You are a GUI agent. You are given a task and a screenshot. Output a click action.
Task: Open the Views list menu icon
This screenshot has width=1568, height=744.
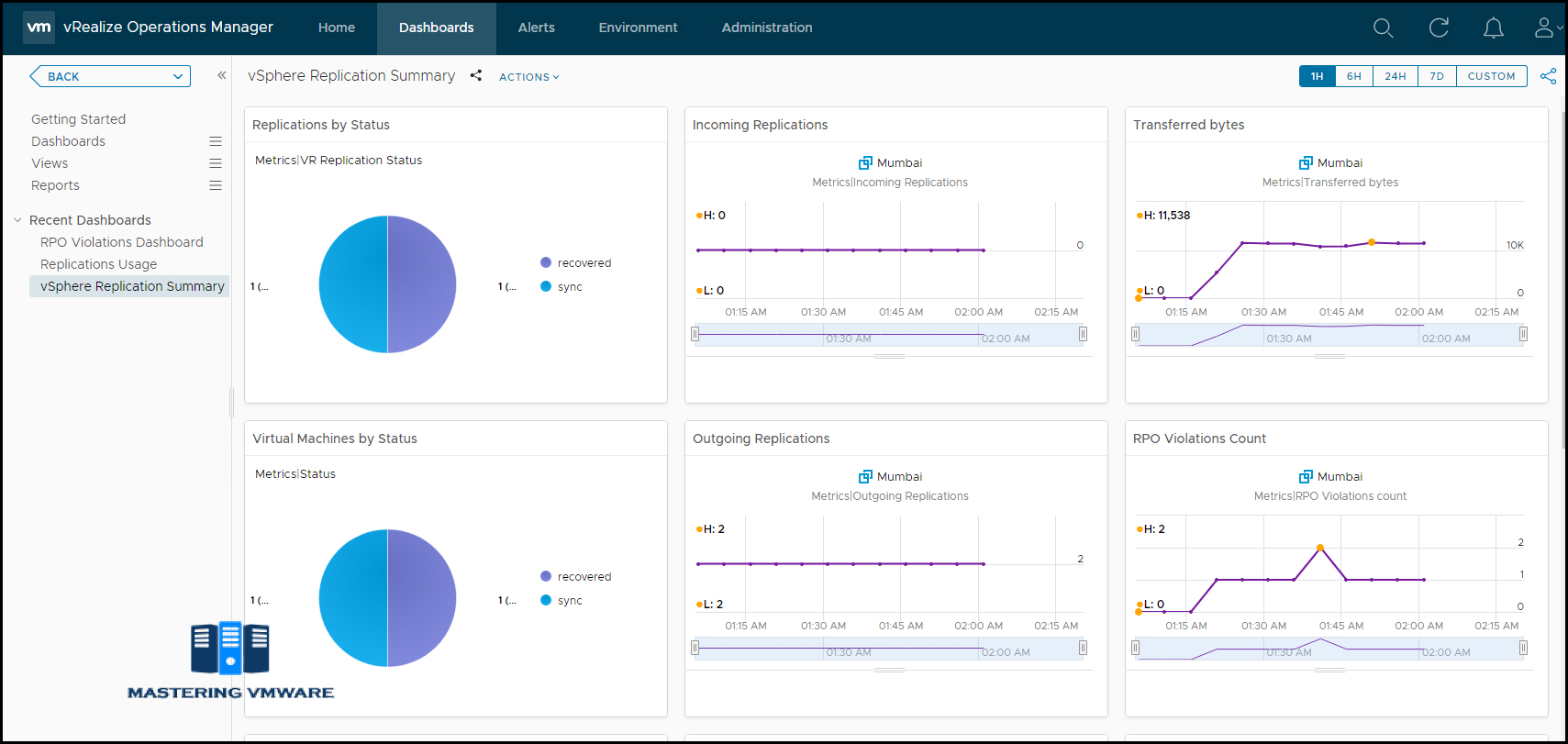click(x=216, y=163)
